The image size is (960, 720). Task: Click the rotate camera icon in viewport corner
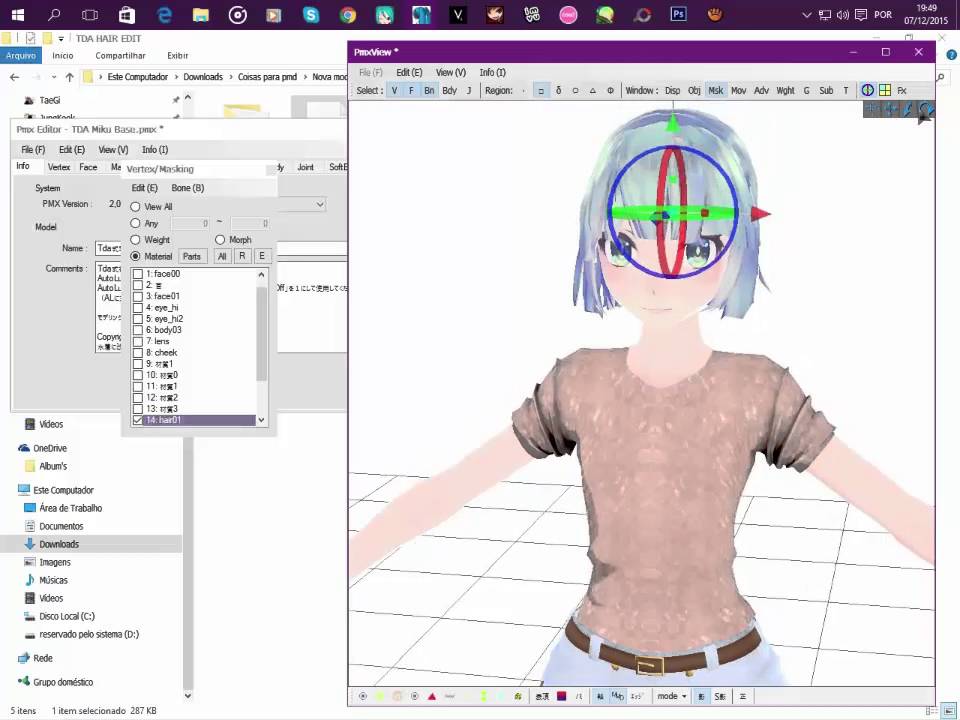pyautogui.click(x=925, y=110)
